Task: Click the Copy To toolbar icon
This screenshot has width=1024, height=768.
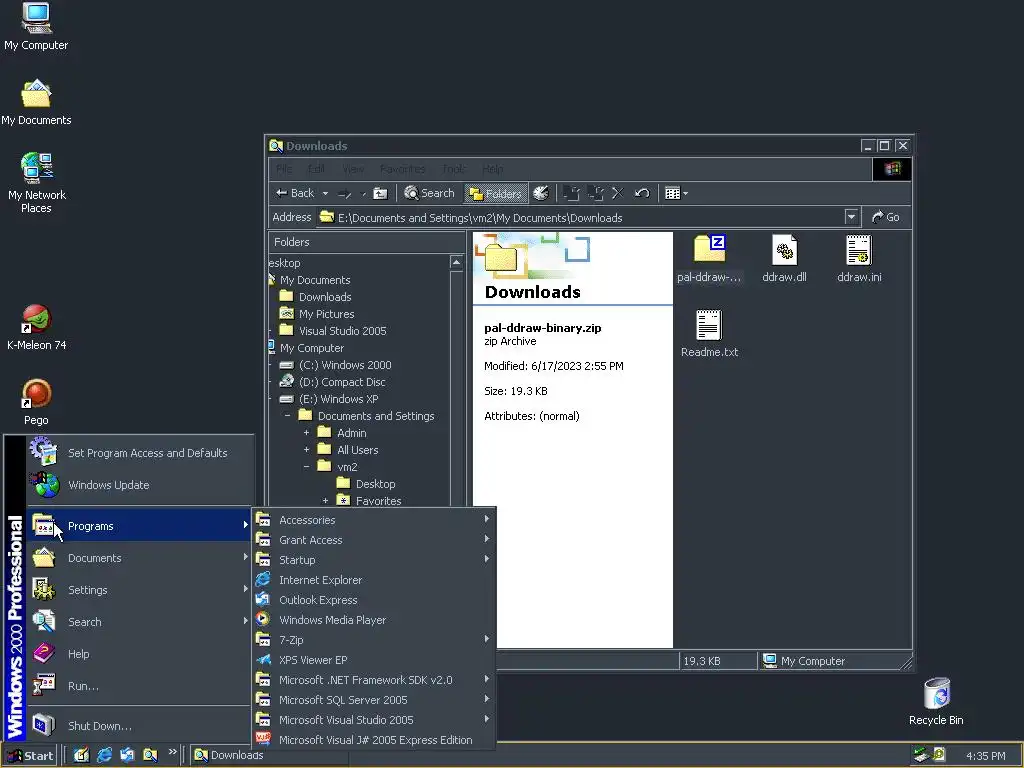Action: (x=595, y=193)
